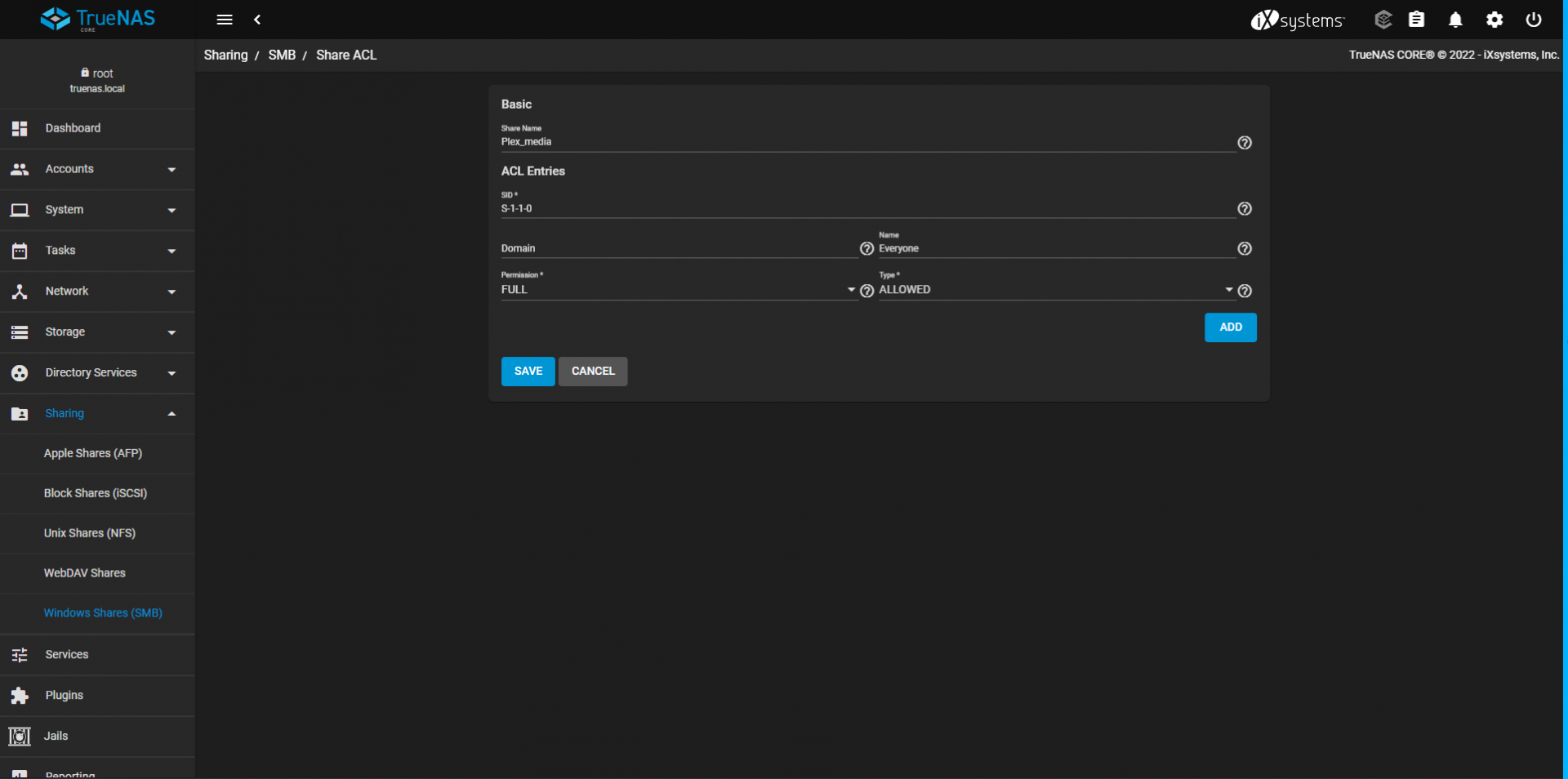Click the back chevron arrow in top bar

coord(257,20)
